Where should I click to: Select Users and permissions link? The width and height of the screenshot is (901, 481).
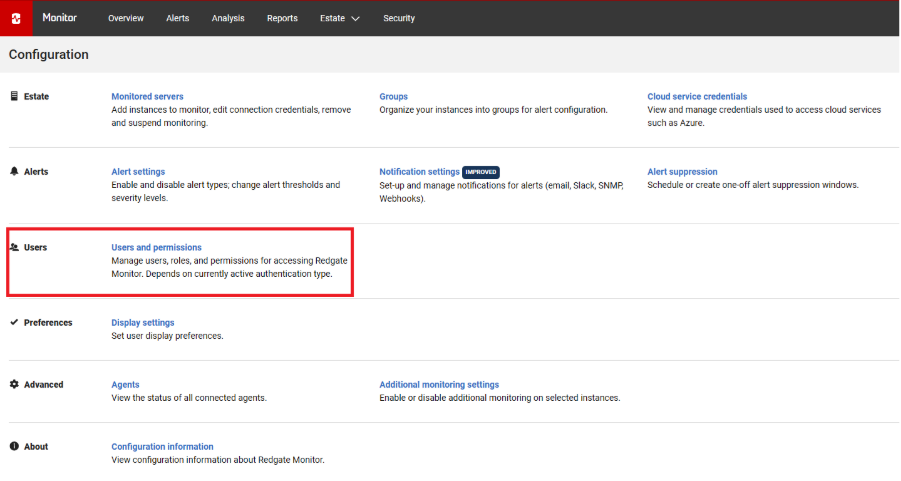156,247
